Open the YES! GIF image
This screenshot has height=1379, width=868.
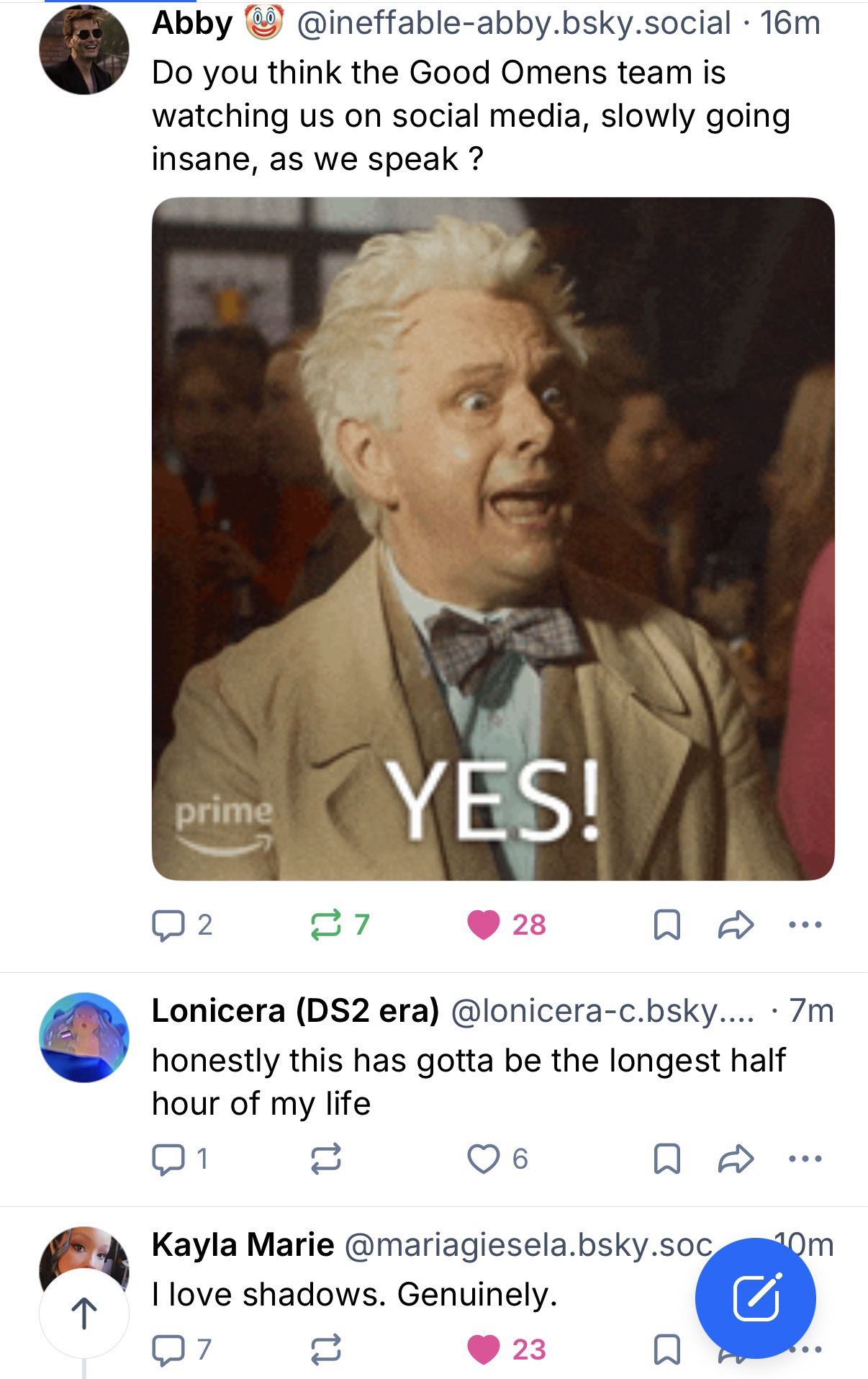pyautogui.click(x=493, y=539)
